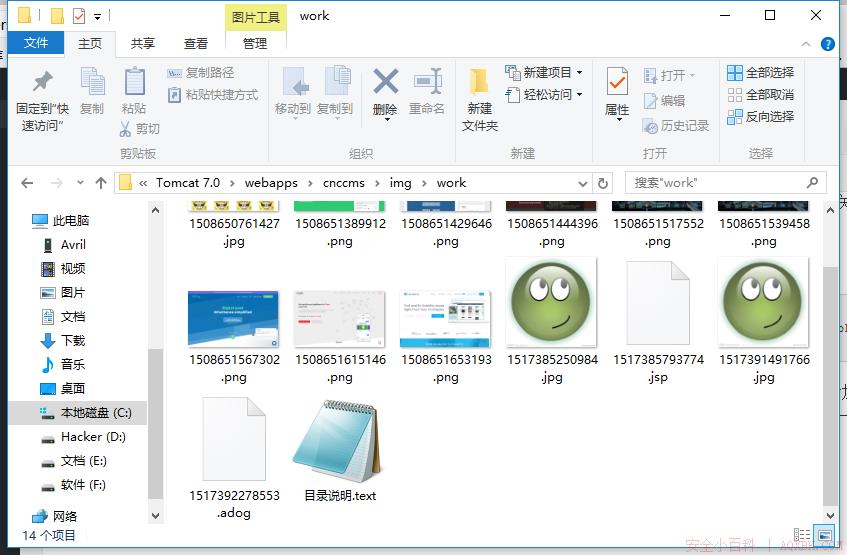Go up one folder level
847x555 pixels.
point(100,183)
